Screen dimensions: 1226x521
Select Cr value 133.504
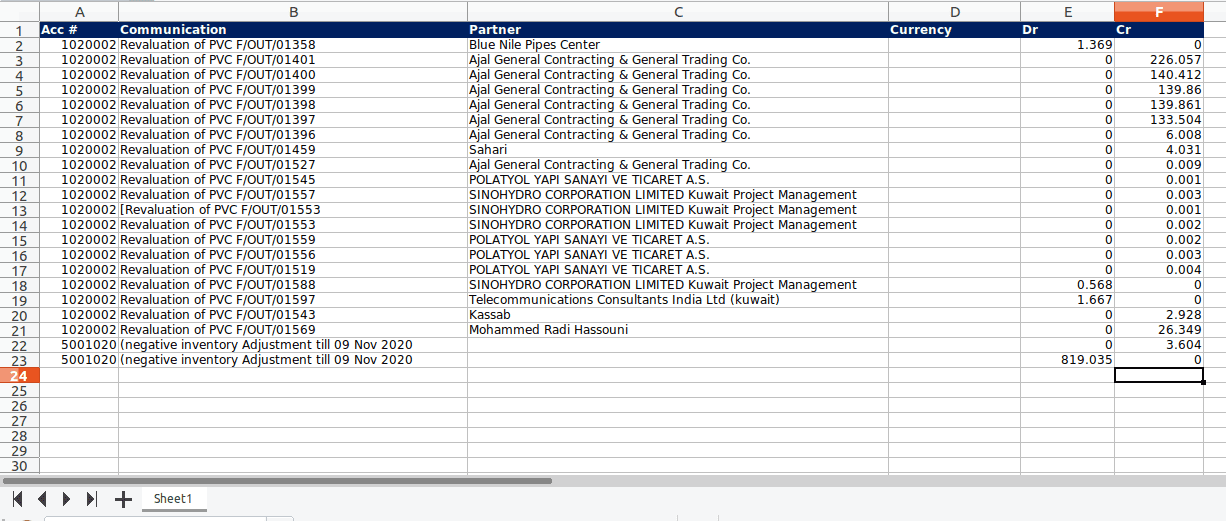[x=1159, y=120]
